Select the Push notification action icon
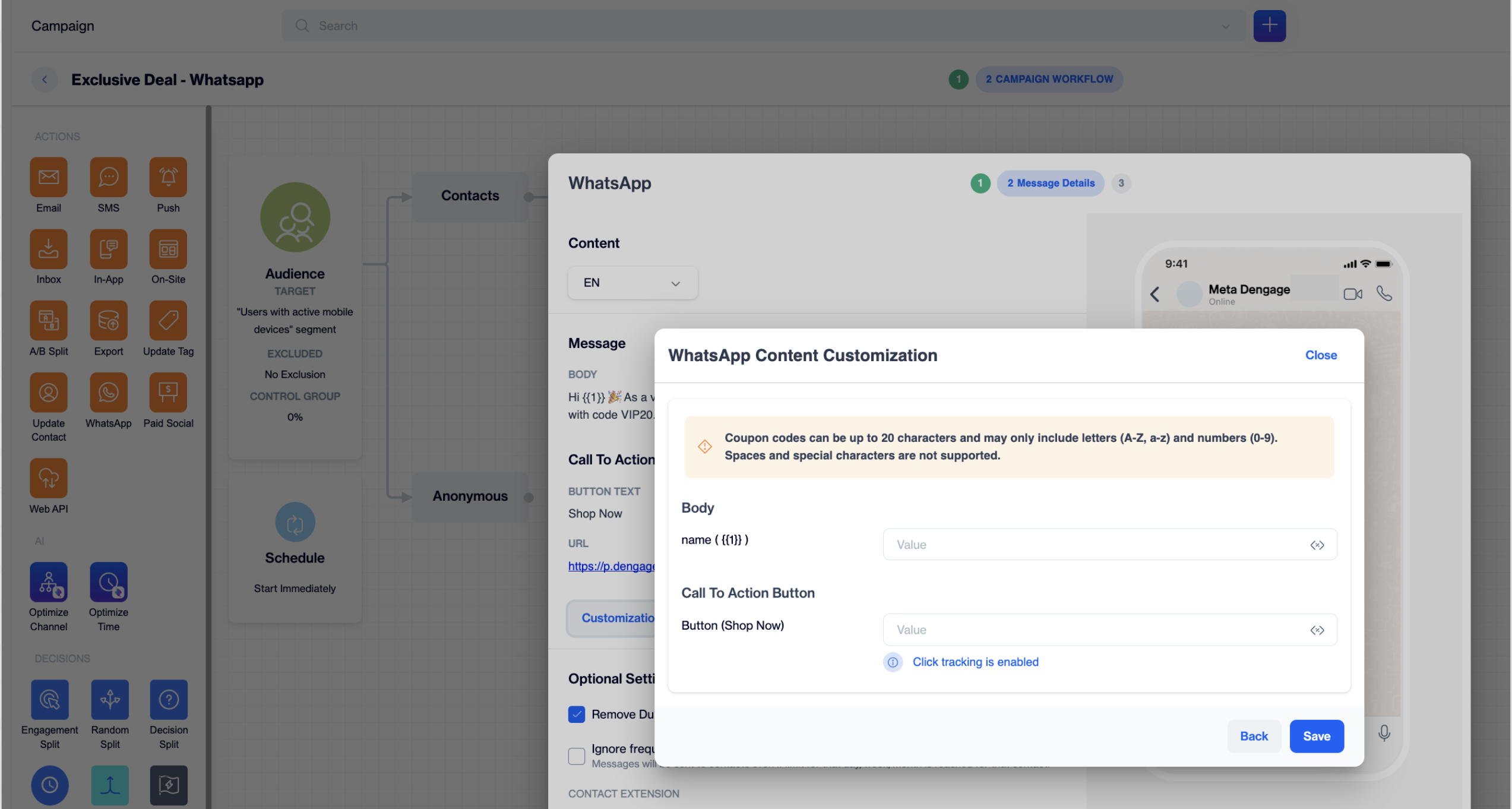Viewport: 1512px width, 809px height. [x=168, y=177]
